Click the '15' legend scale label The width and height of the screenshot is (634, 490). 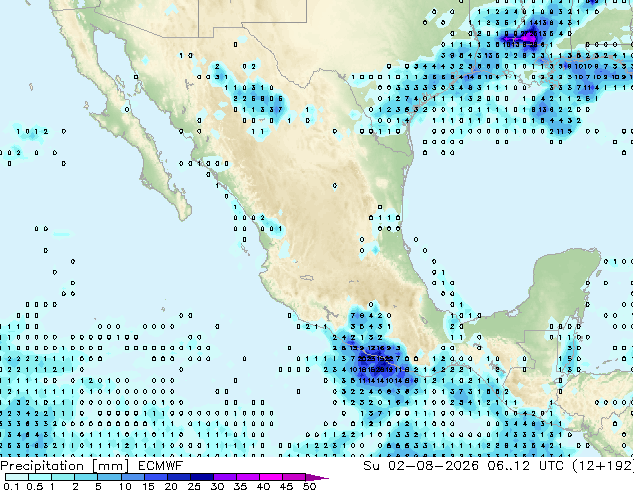tap(148, 486)
